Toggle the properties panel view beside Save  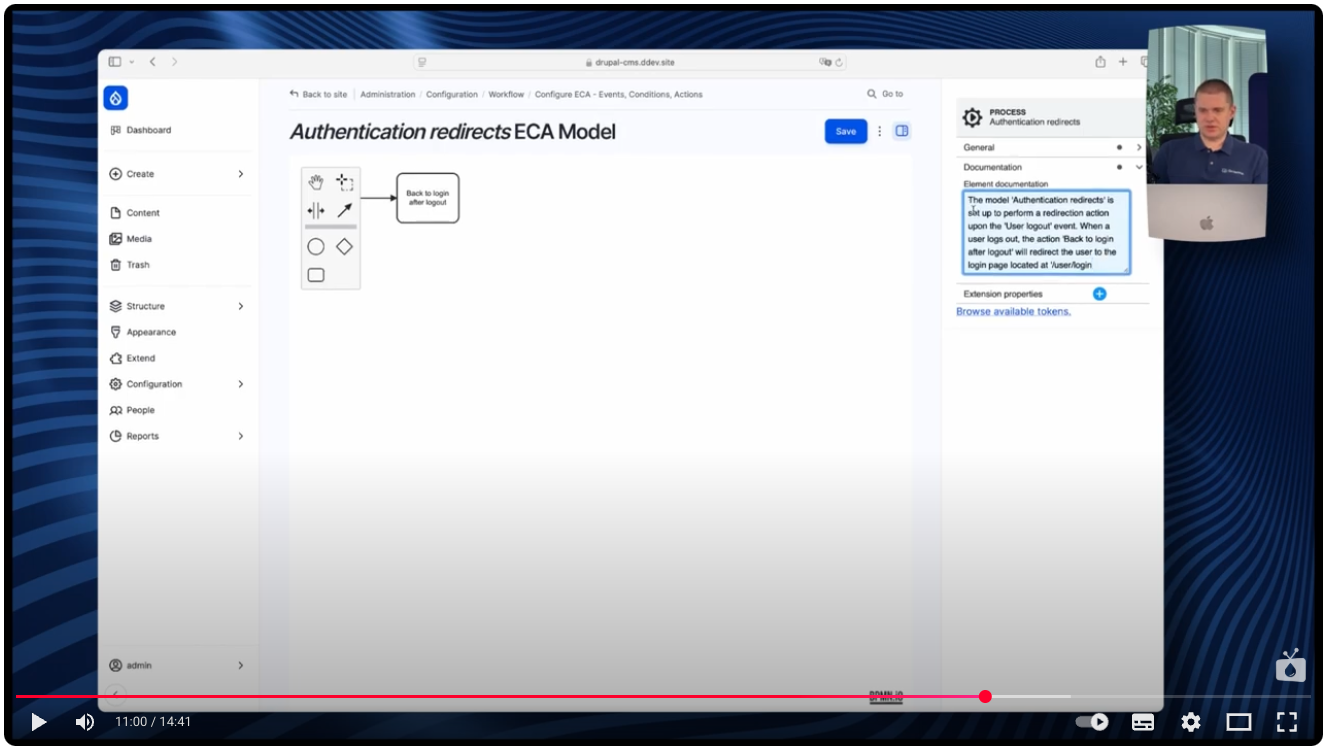click(901, 131)
